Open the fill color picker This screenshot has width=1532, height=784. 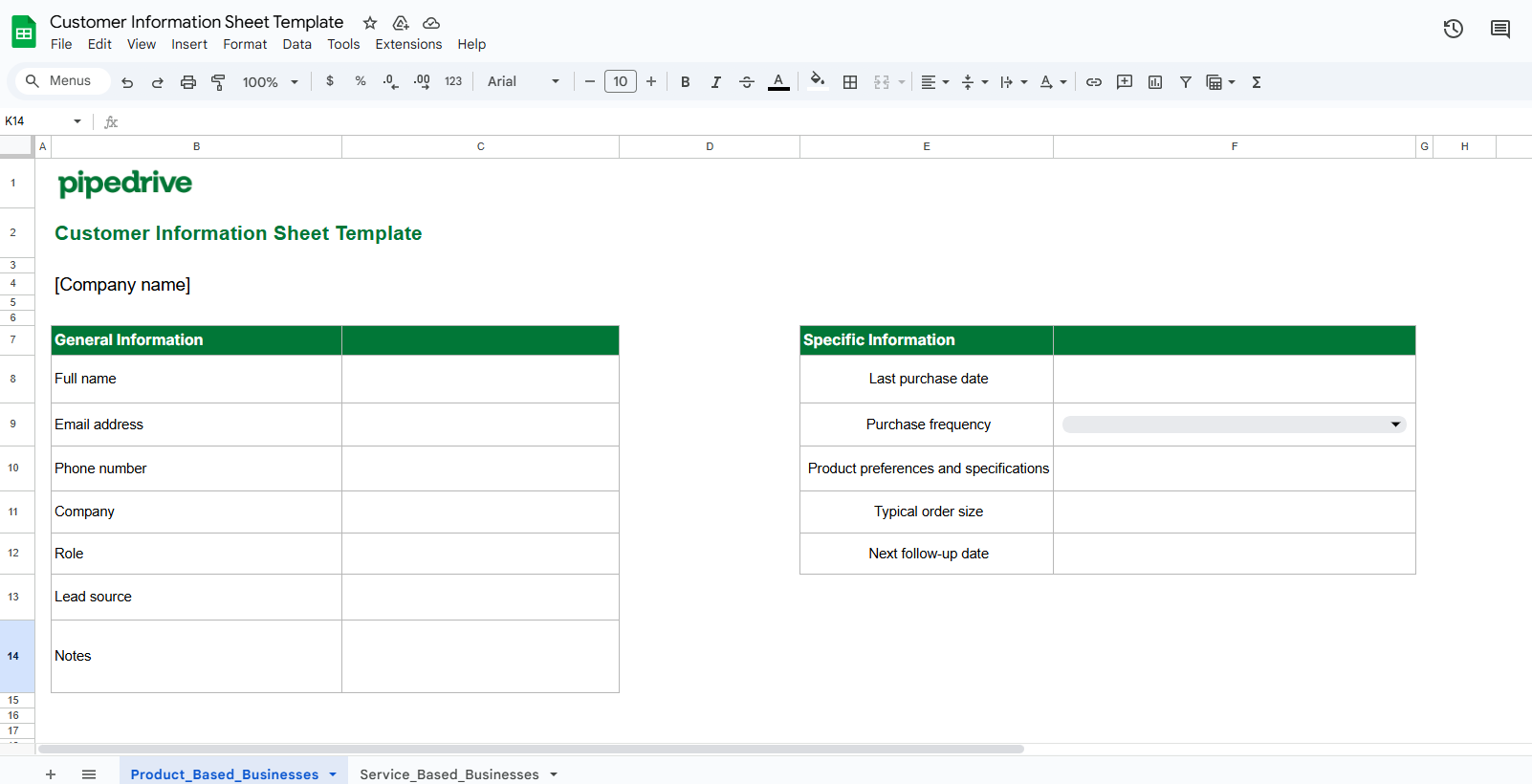[x=817, y=81]
